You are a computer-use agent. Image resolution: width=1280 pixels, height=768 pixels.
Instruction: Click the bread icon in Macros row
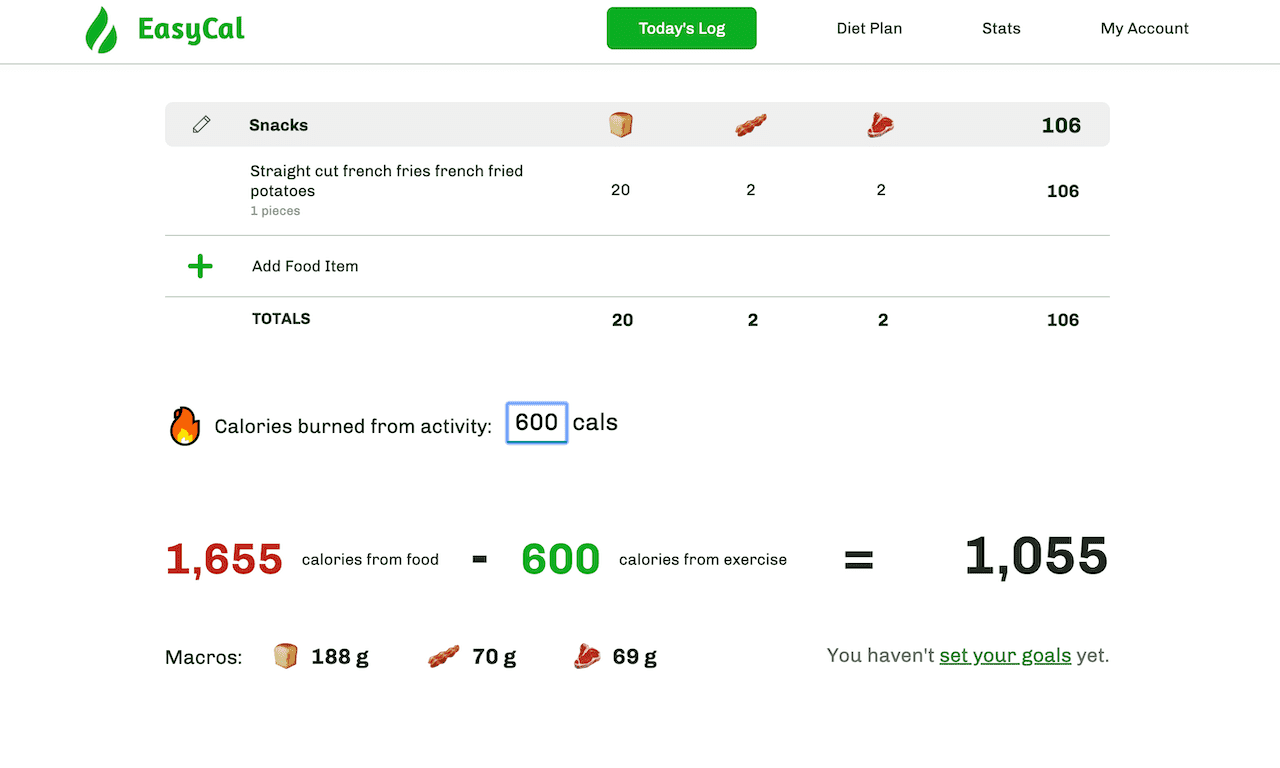[x=286, y=656]
